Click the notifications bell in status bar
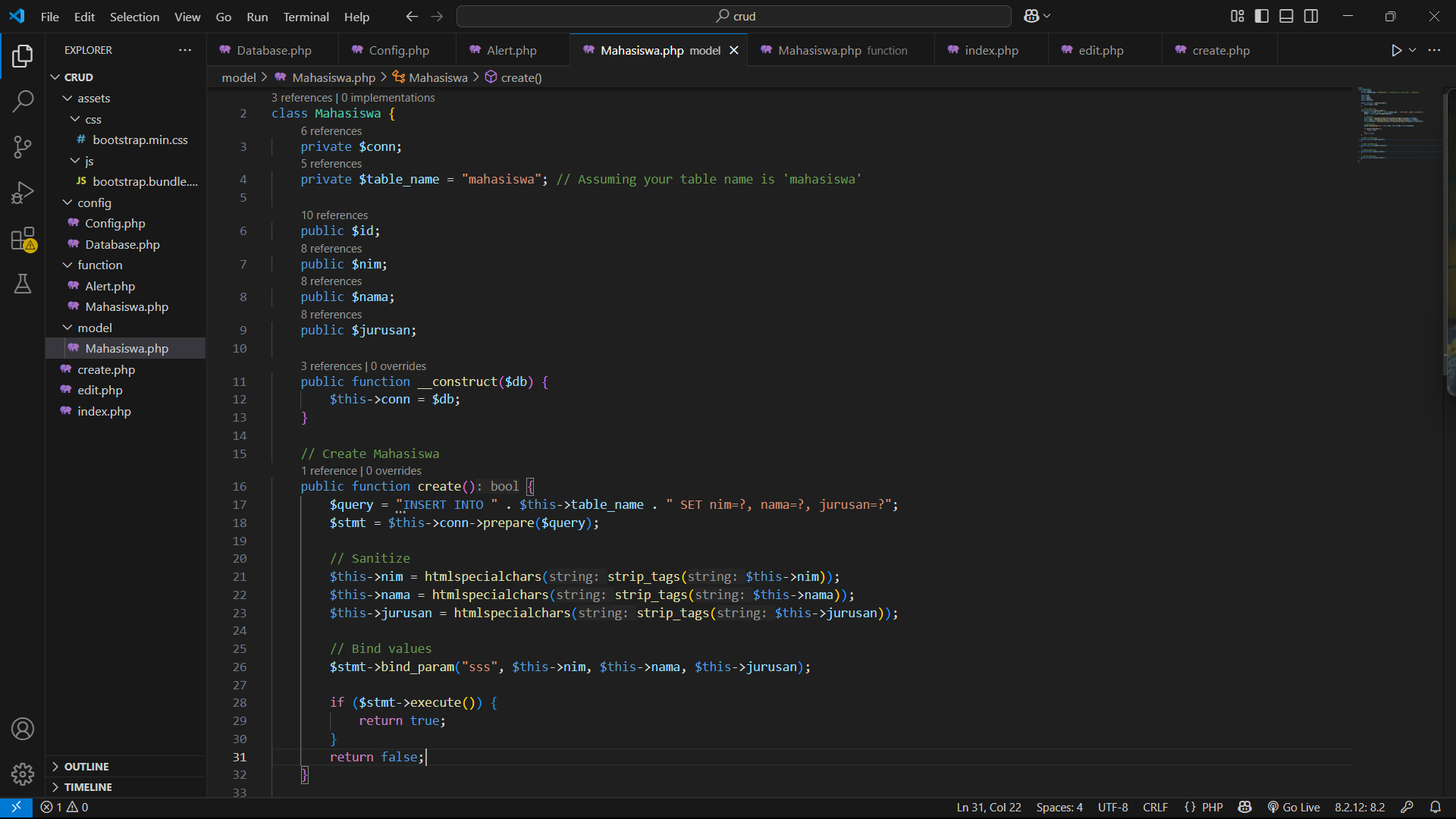This screenshot has width=1456, height=819. pyautogui.click(x=1435, y=807)
